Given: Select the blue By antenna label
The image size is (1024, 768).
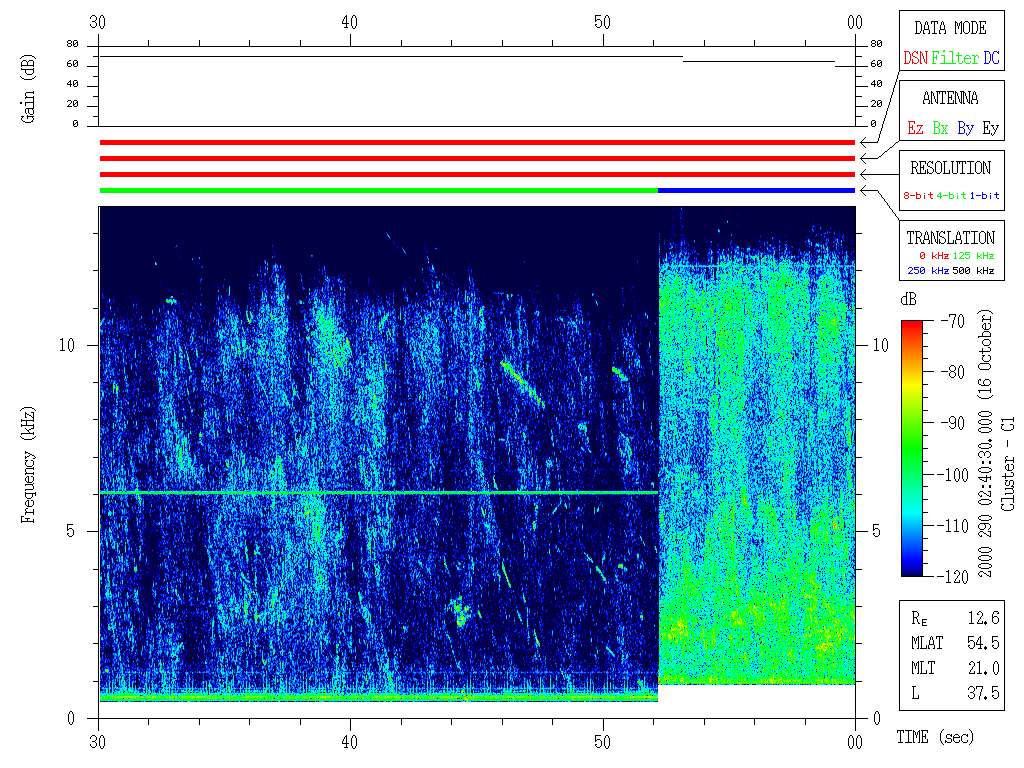Looking at the screenshot, I should 965,129.
